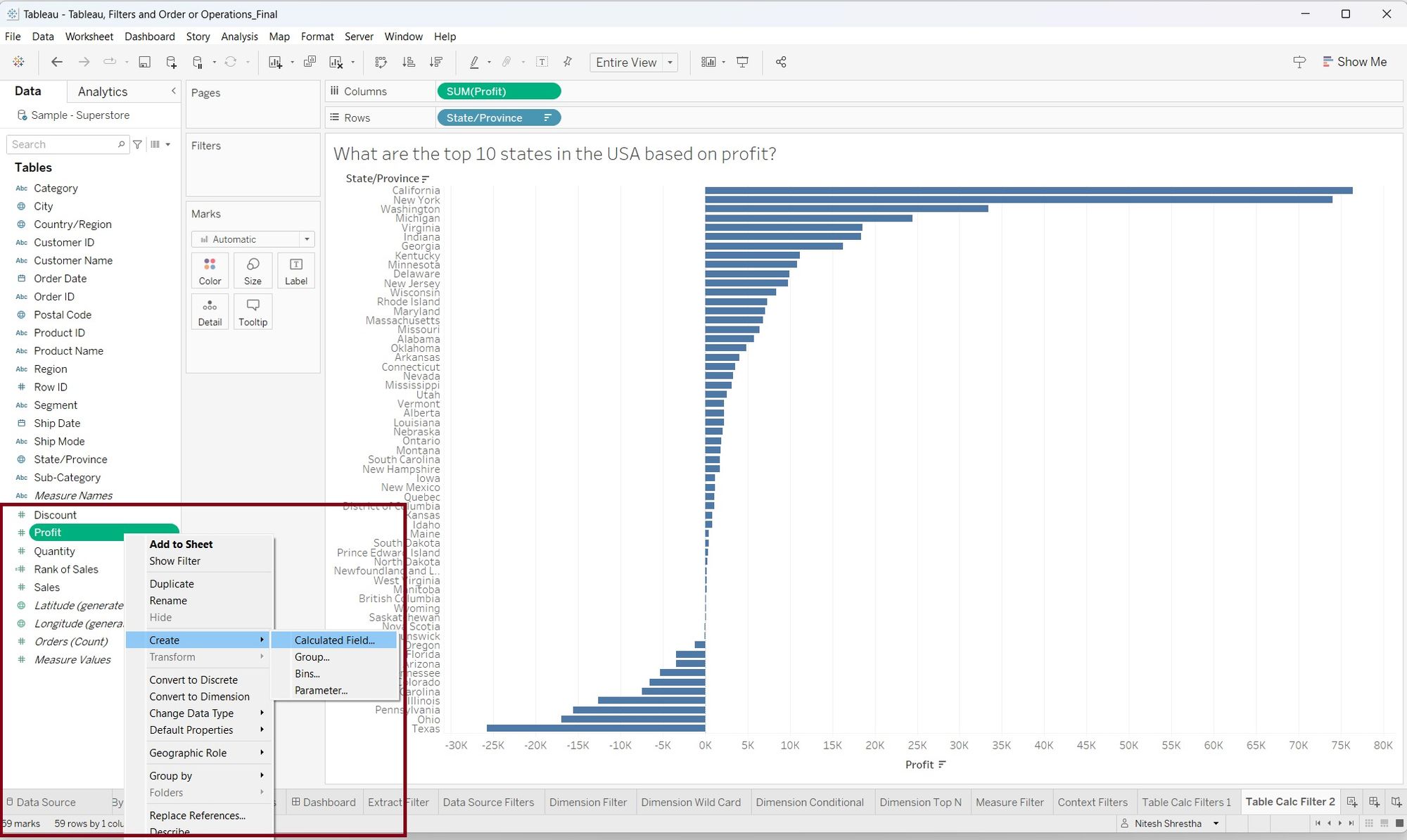The height and width of the screenshot is (840, 1407).
Task: Click the Color button on Marks card
Action: tap(210, 271)
